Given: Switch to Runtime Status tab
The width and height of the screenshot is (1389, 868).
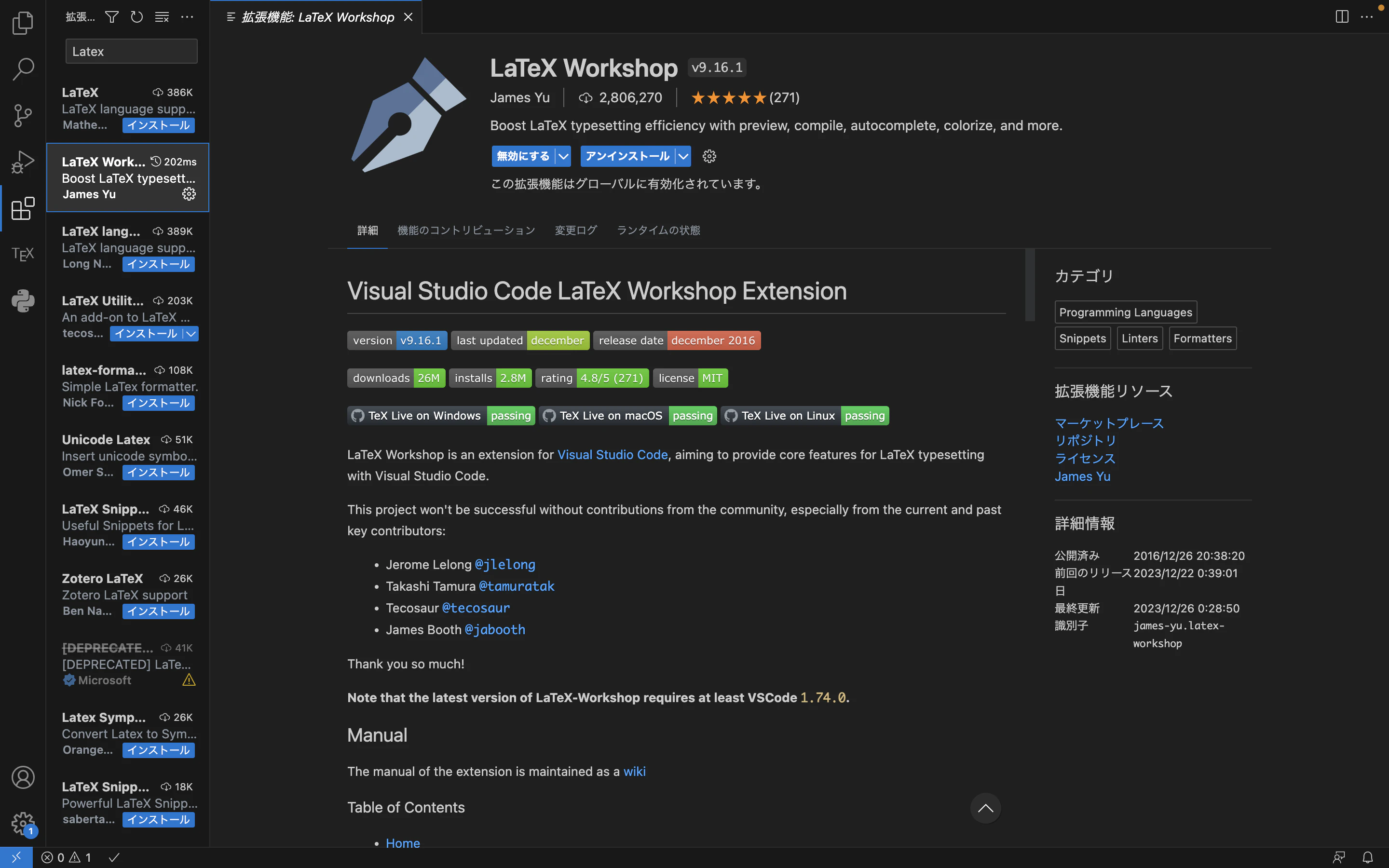Looking at the screenshot, I should coord(658,230).
